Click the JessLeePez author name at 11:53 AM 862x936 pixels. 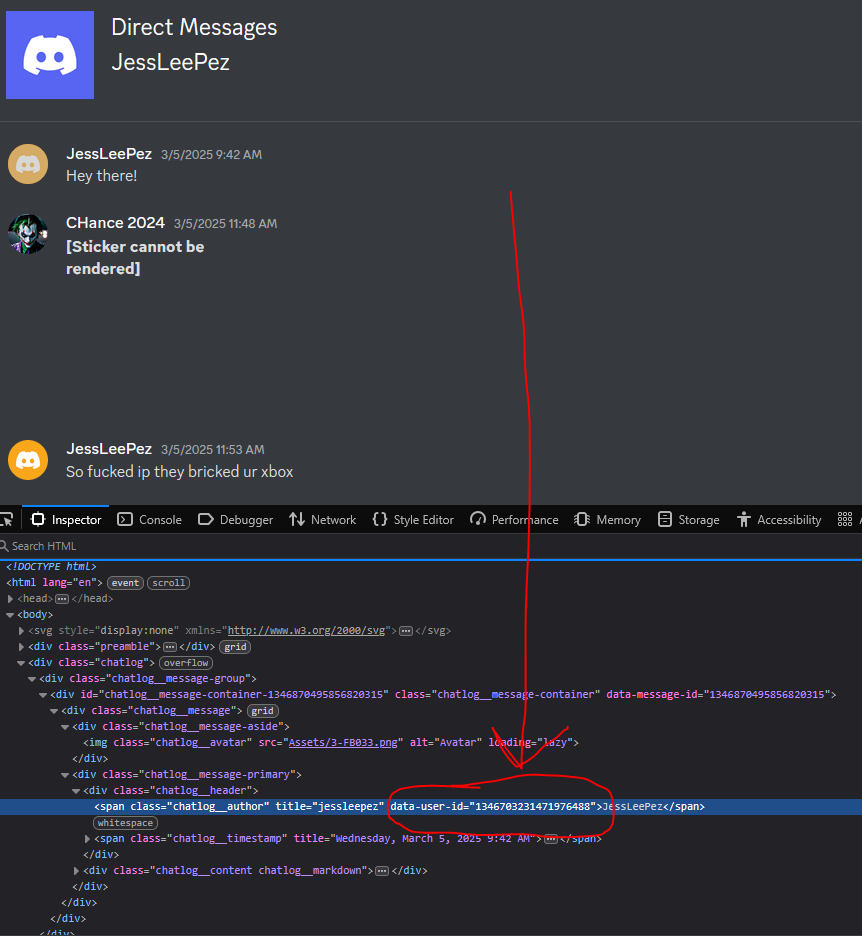(x=109, y=449)
